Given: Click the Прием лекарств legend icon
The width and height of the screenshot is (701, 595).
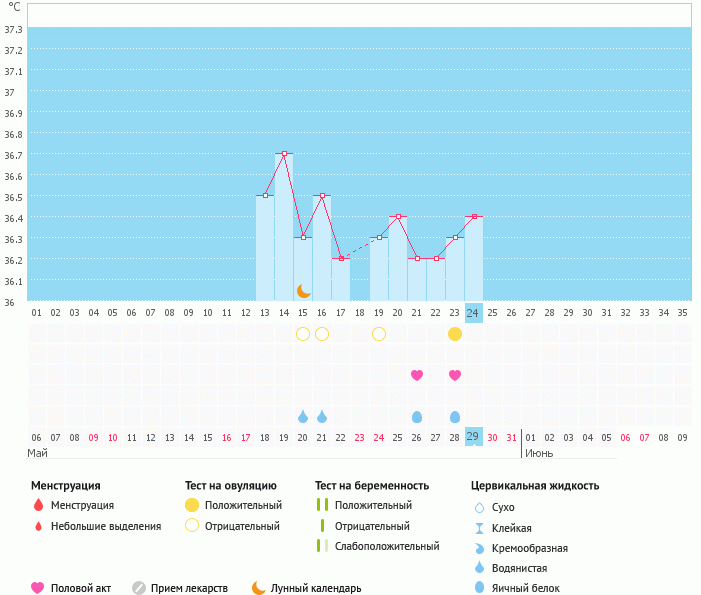Looking at the screenshot, I should pos(139,588).
